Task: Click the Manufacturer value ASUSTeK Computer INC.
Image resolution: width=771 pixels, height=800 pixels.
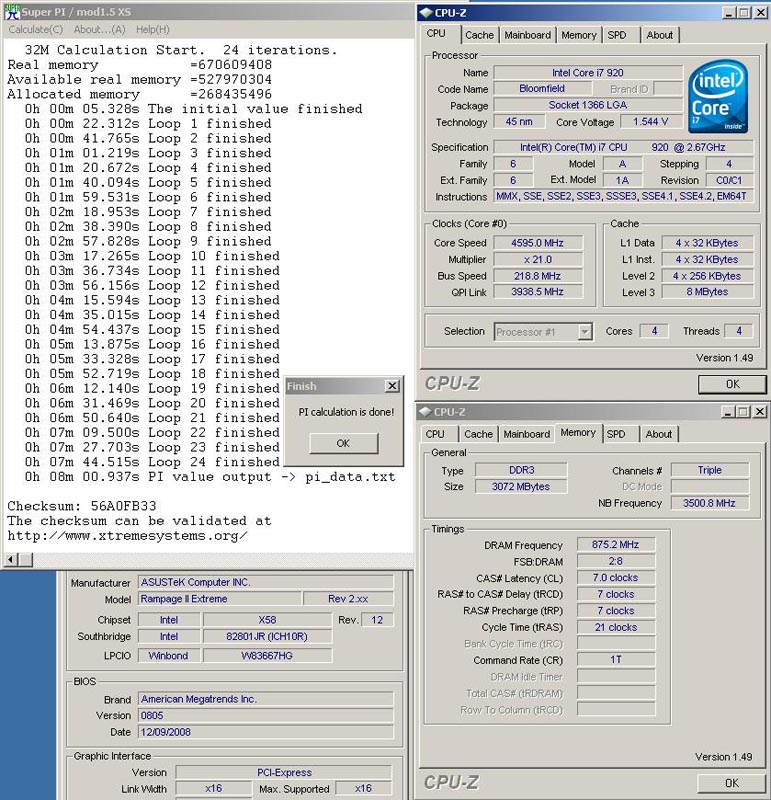Action: (266, 582)
